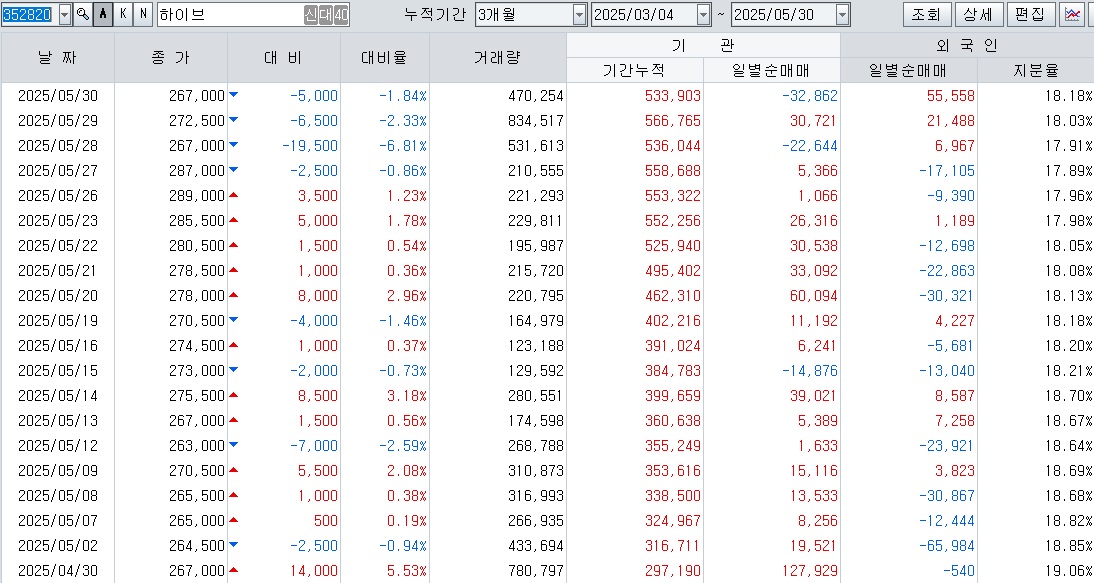The width and height of the screenshot is (1094, 583).
Task: Click the closing price 289,000
Action: 197,196
